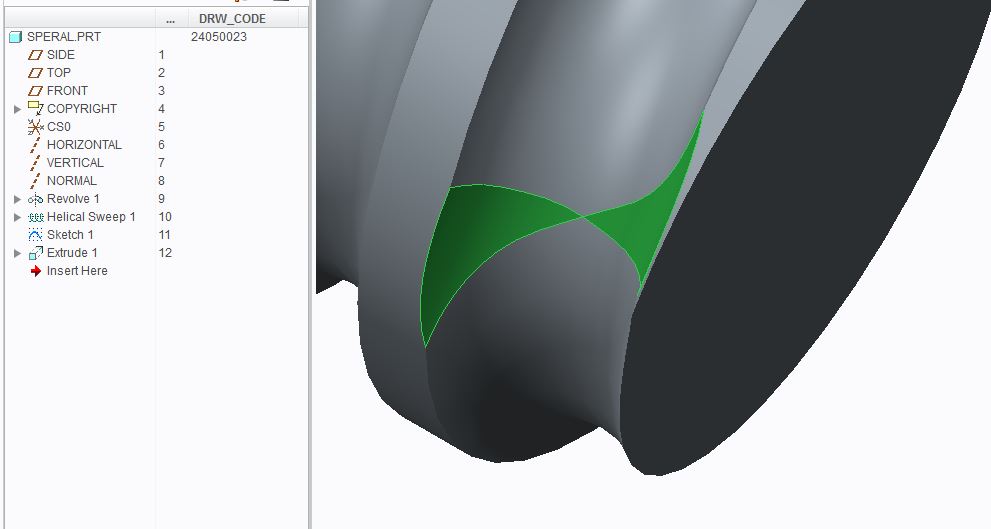The height and width of the screenshot is (529, 991).
Task: Expand the COPYRIGHT tree node
Action: [18, 109]
